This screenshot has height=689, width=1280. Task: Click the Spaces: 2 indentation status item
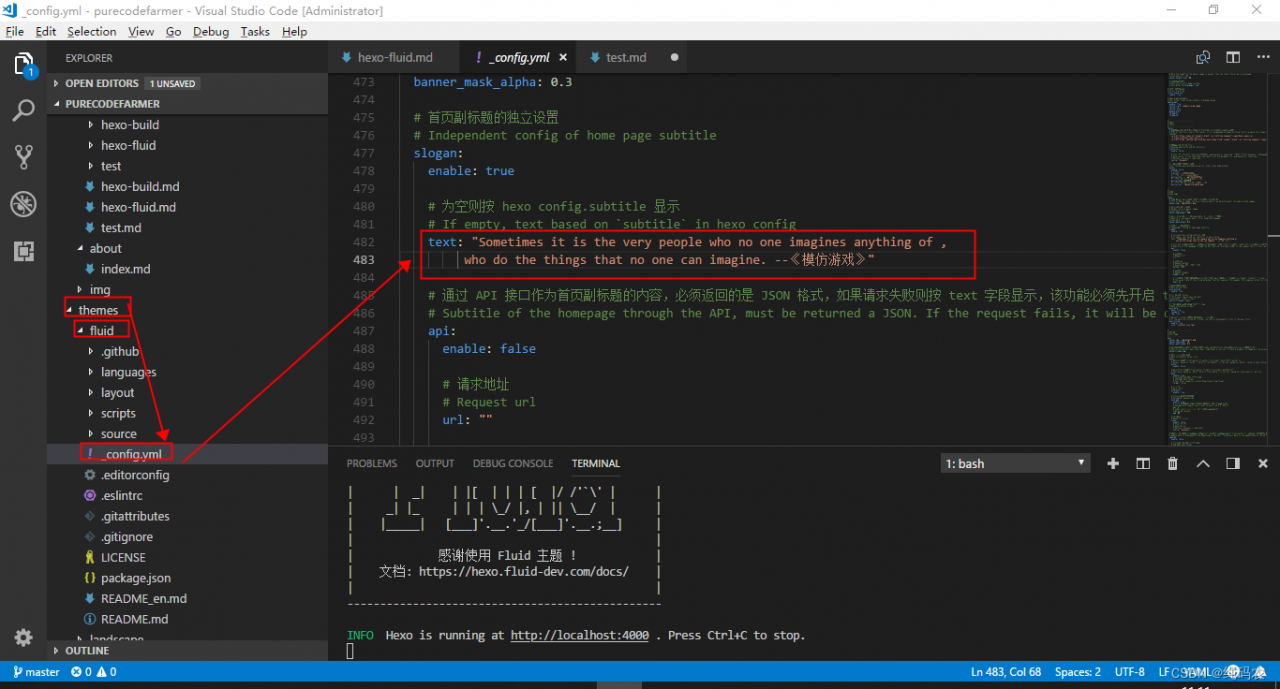(x=1078, y=672)
